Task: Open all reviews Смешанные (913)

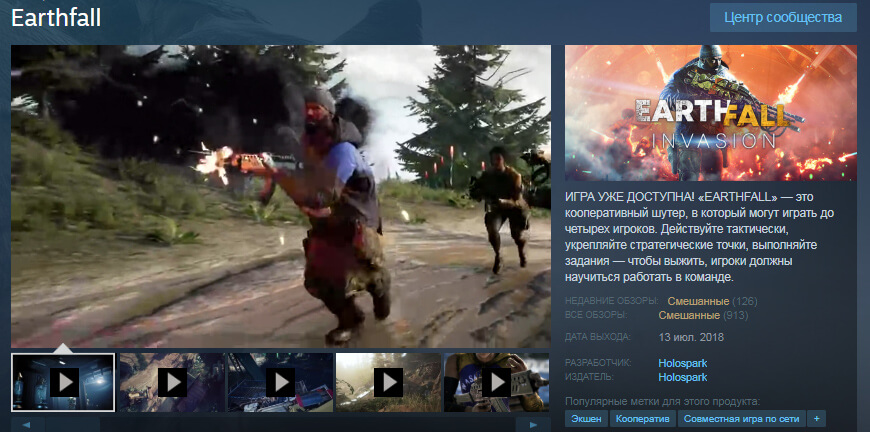Action: click(703, 315)
